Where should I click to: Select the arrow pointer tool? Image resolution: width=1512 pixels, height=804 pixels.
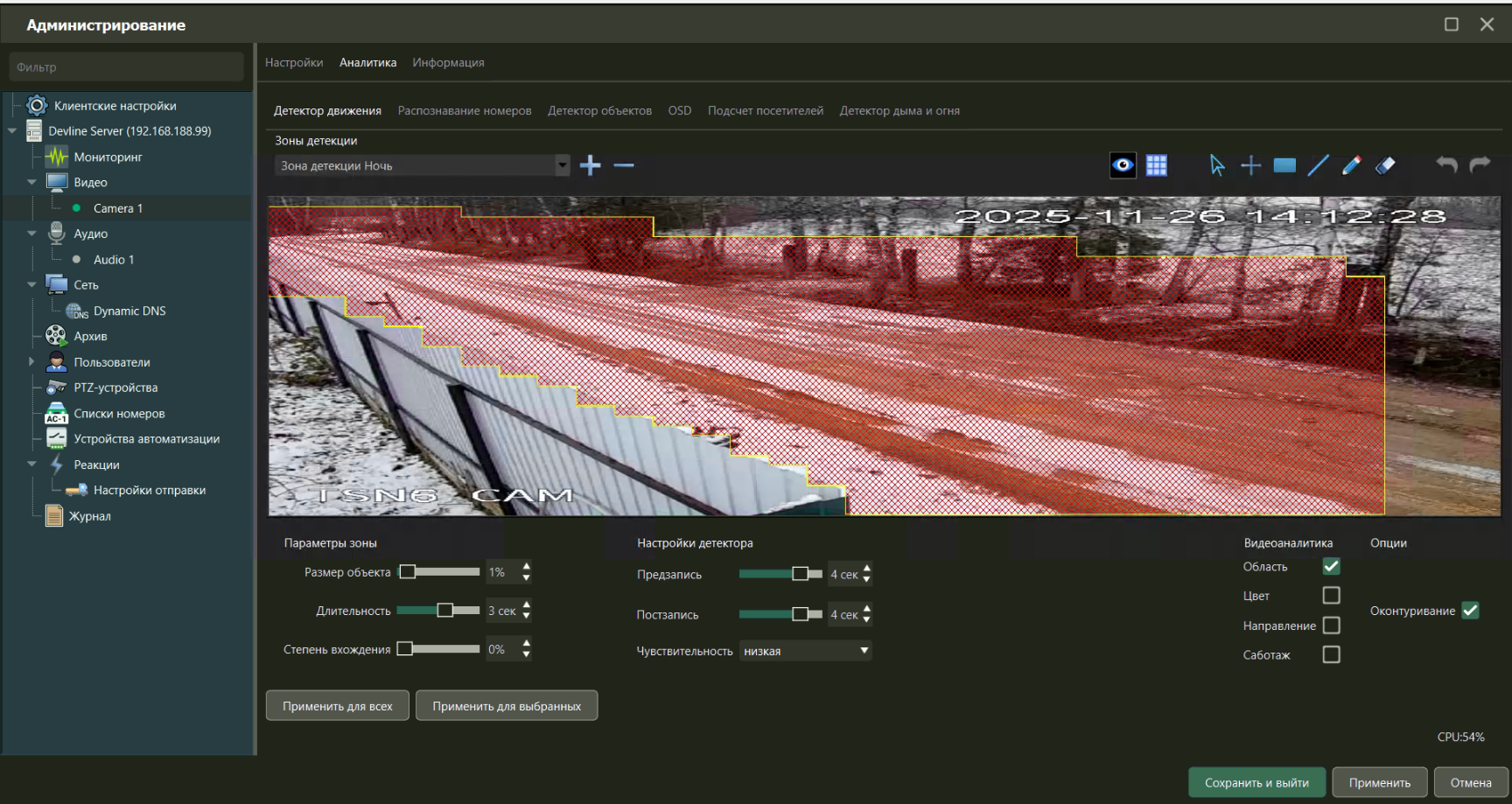[1217, 165]
